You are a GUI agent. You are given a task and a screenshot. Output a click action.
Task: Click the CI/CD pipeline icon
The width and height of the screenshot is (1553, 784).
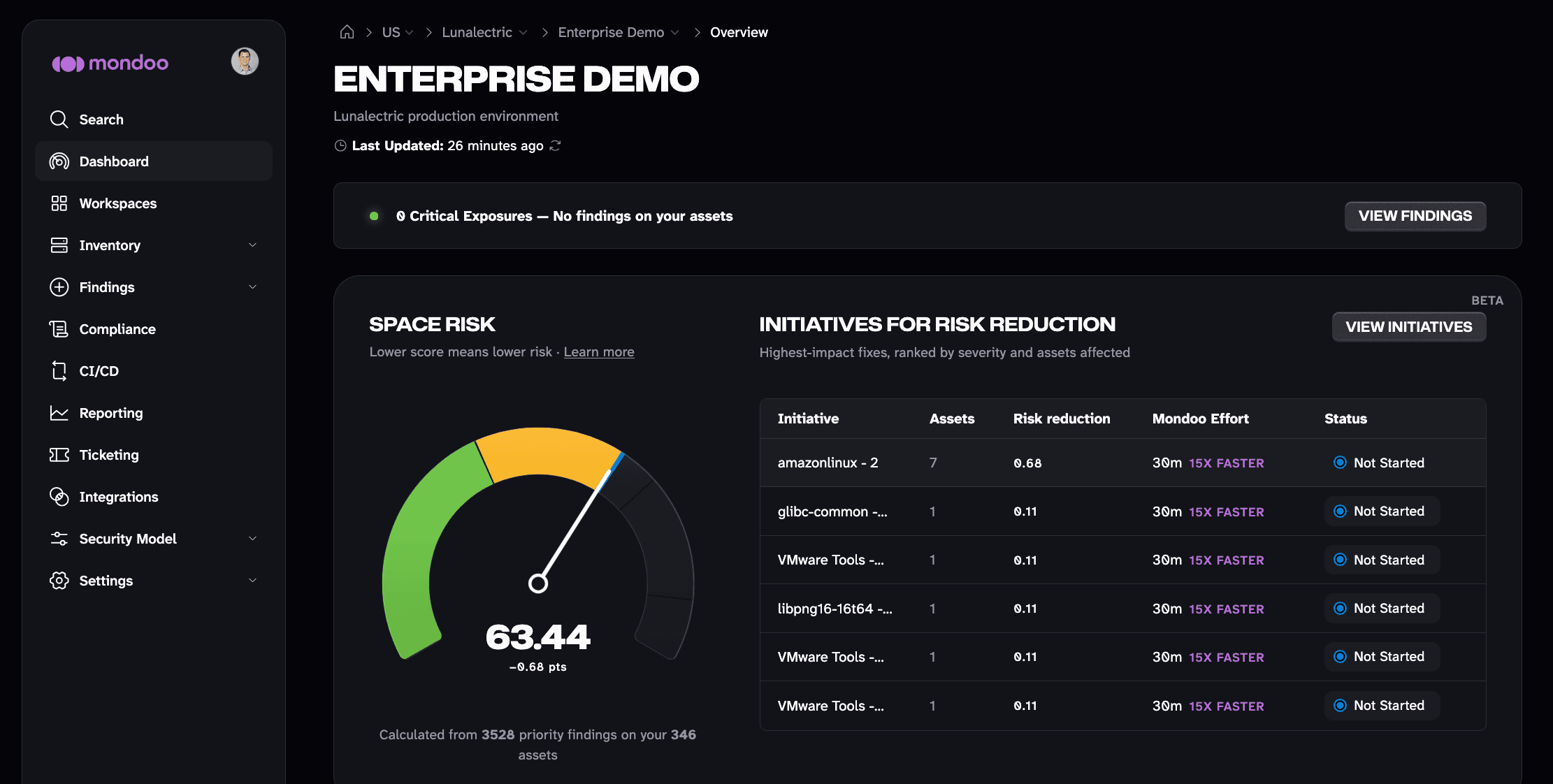59,371
